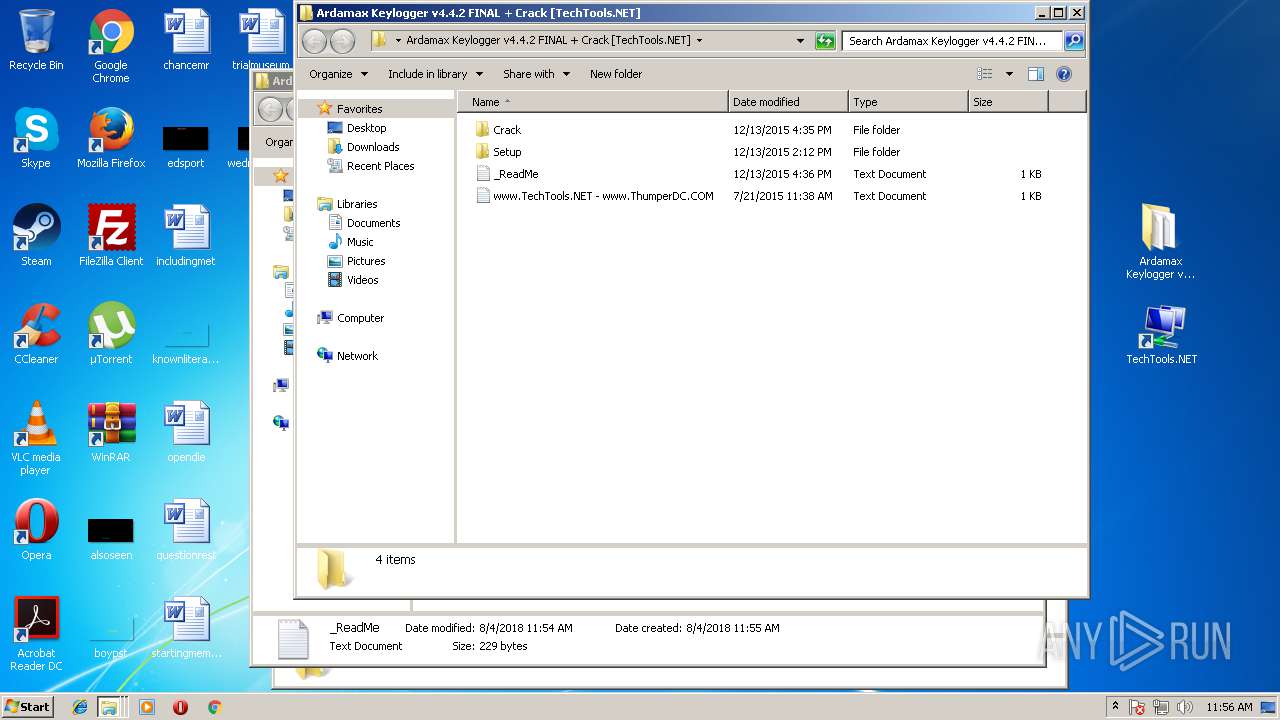1280x720 pixels.
Task: Open Recycle Bin on desktop
Action: [x=36, y=40]
